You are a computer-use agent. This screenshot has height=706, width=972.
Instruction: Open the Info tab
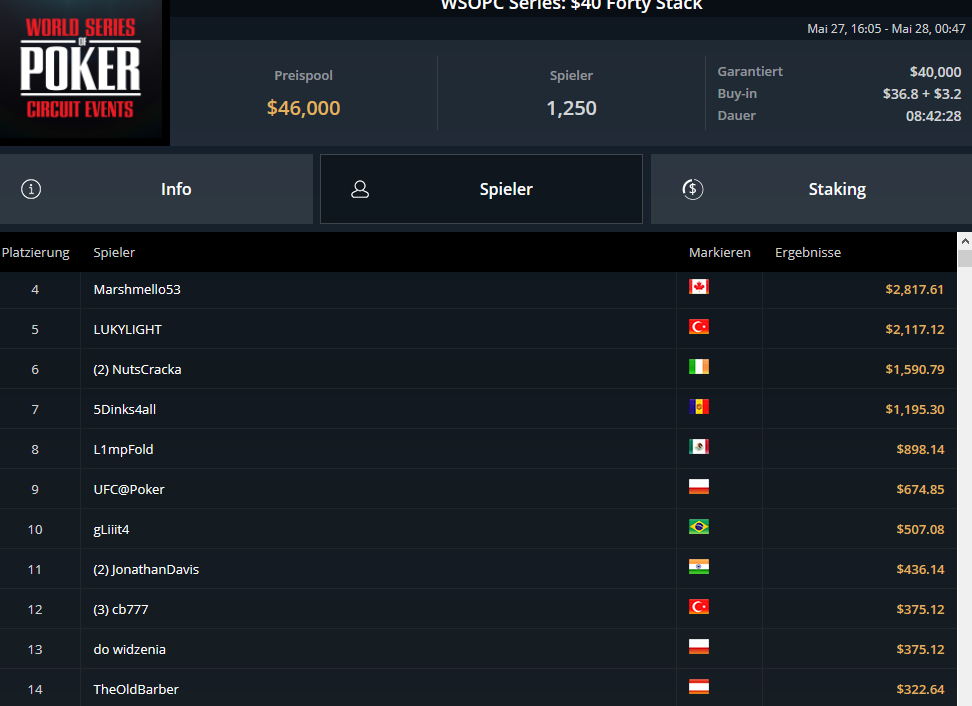(156, 189)
